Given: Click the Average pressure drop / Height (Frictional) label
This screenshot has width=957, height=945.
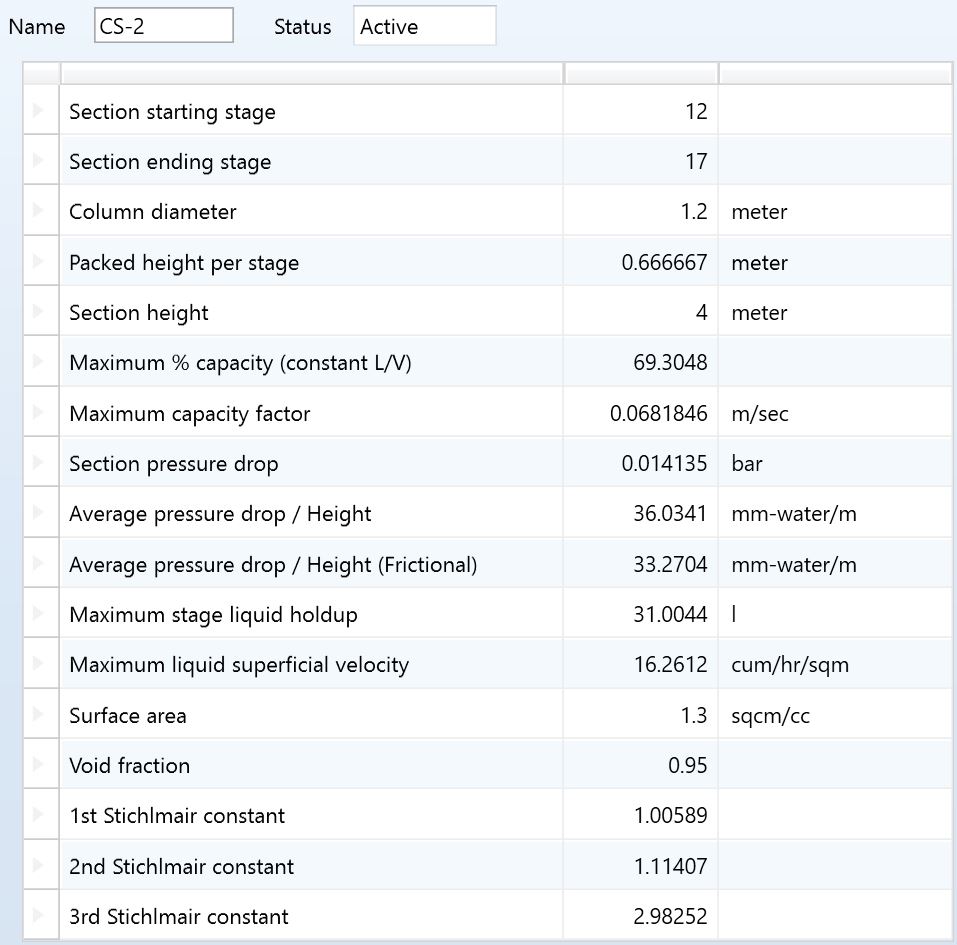Looking at the screenshot, I should (273, 565).
